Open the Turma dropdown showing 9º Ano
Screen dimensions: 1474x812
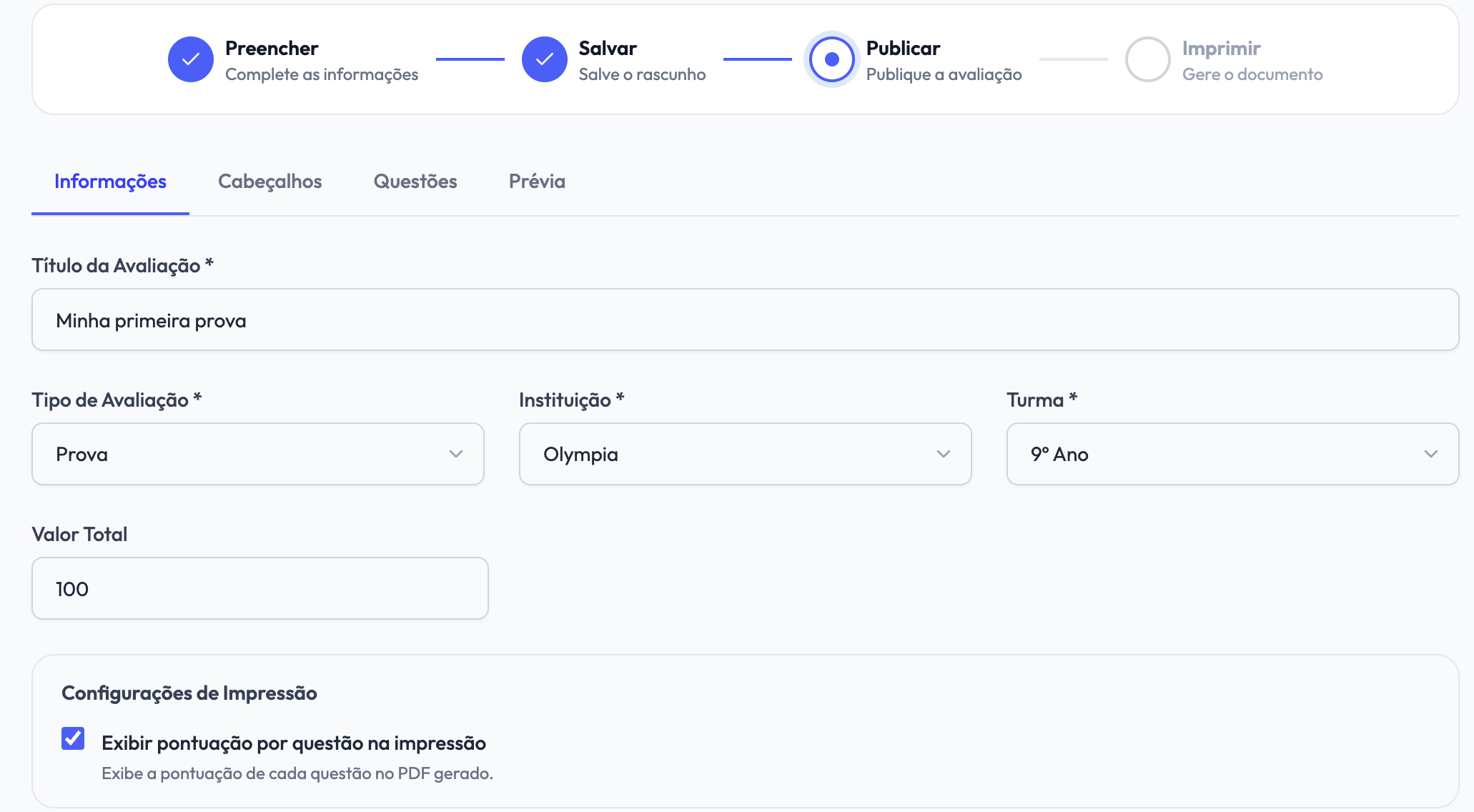1233,454
